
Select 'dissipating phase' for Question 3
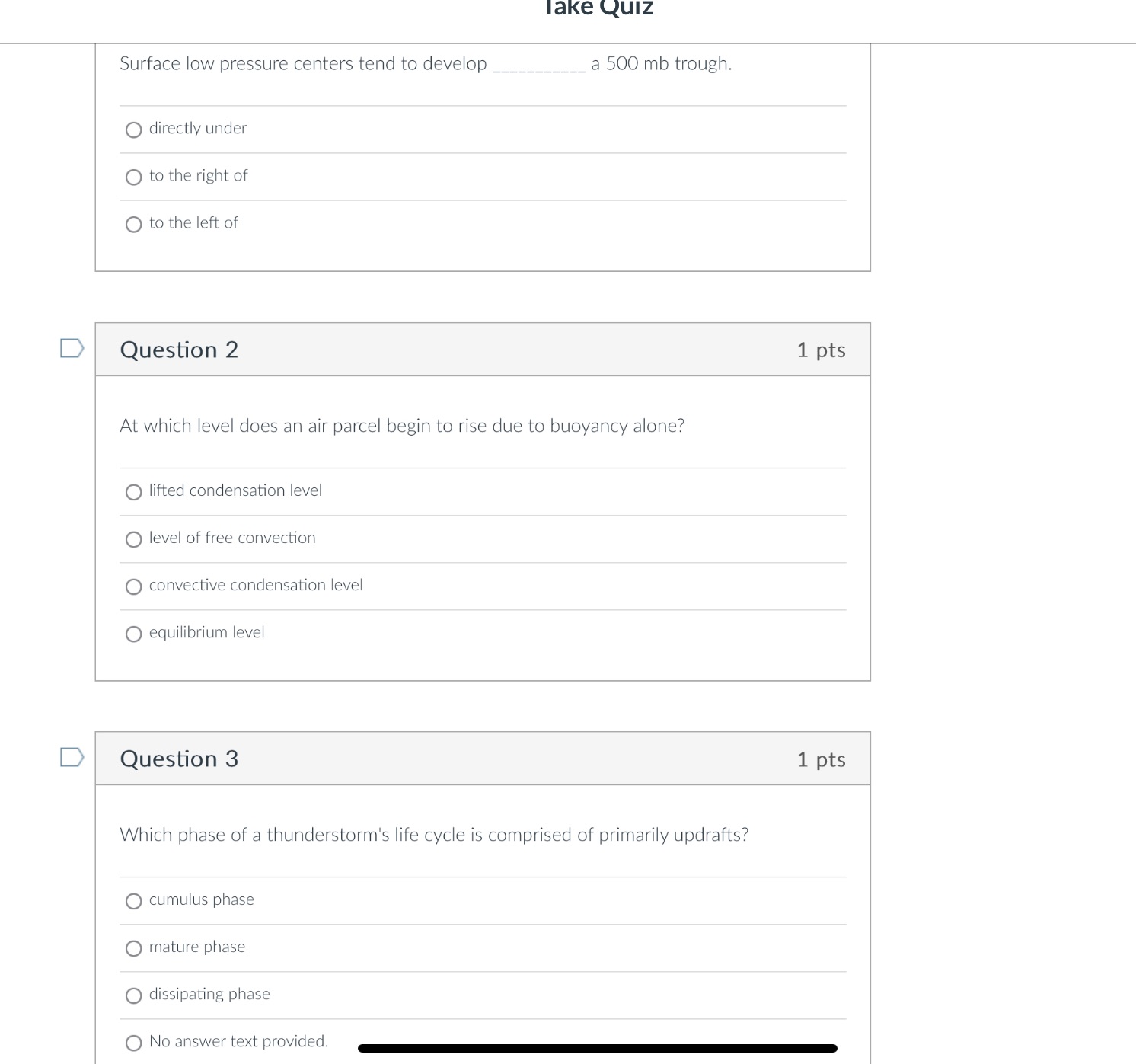[x=133, y=995]
